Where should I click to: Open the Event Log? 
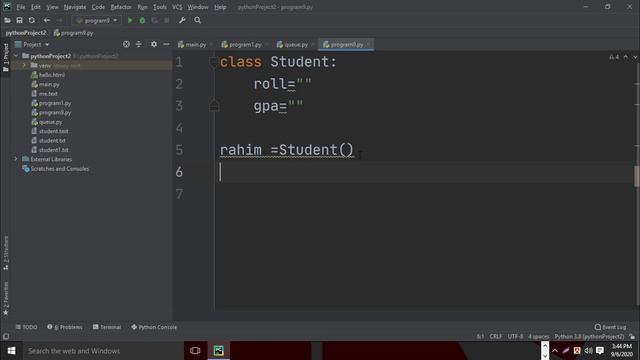click(610, 327)
